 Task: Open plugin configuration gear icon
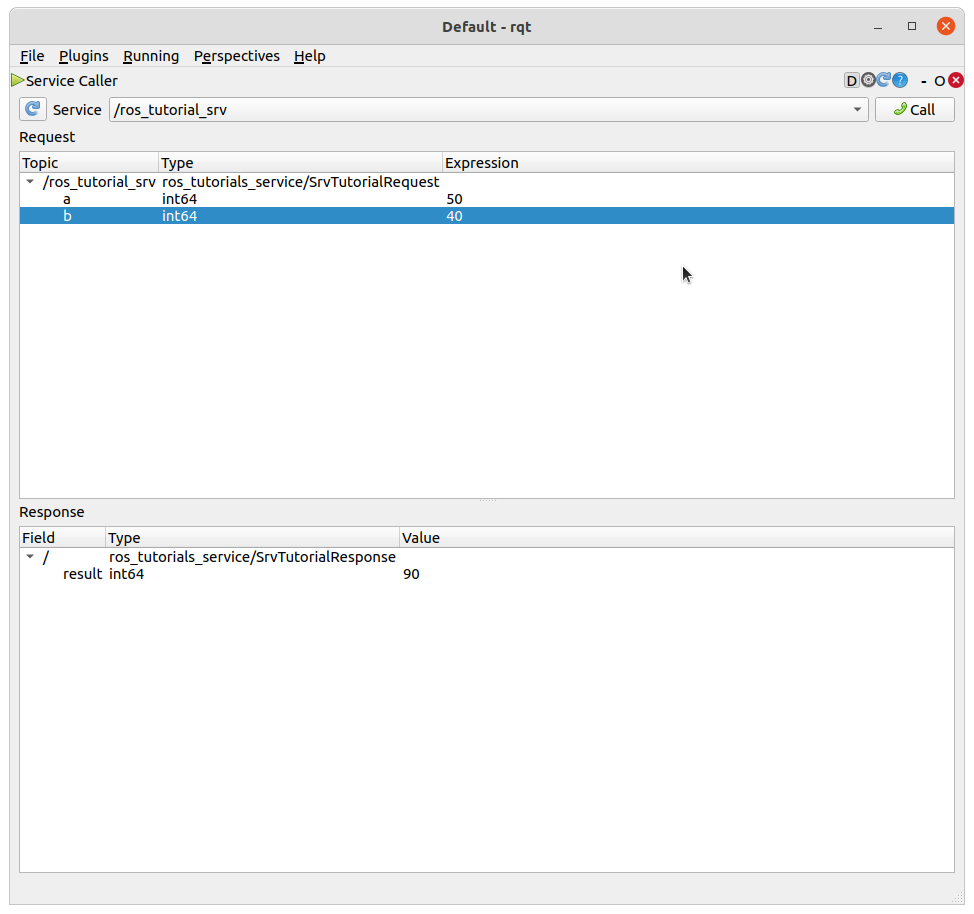868,80
